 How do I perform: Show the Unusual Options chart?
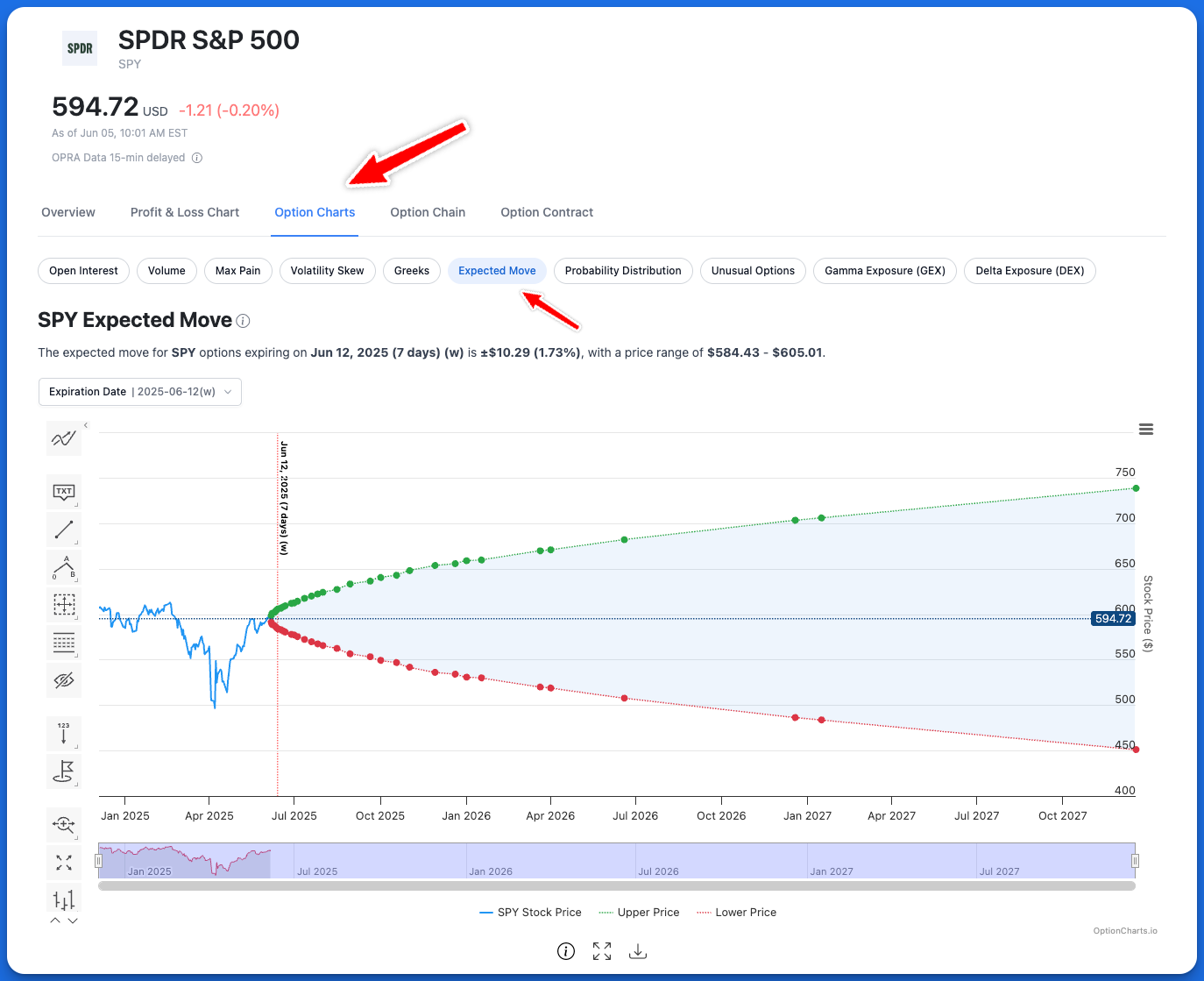coord(753,271)
